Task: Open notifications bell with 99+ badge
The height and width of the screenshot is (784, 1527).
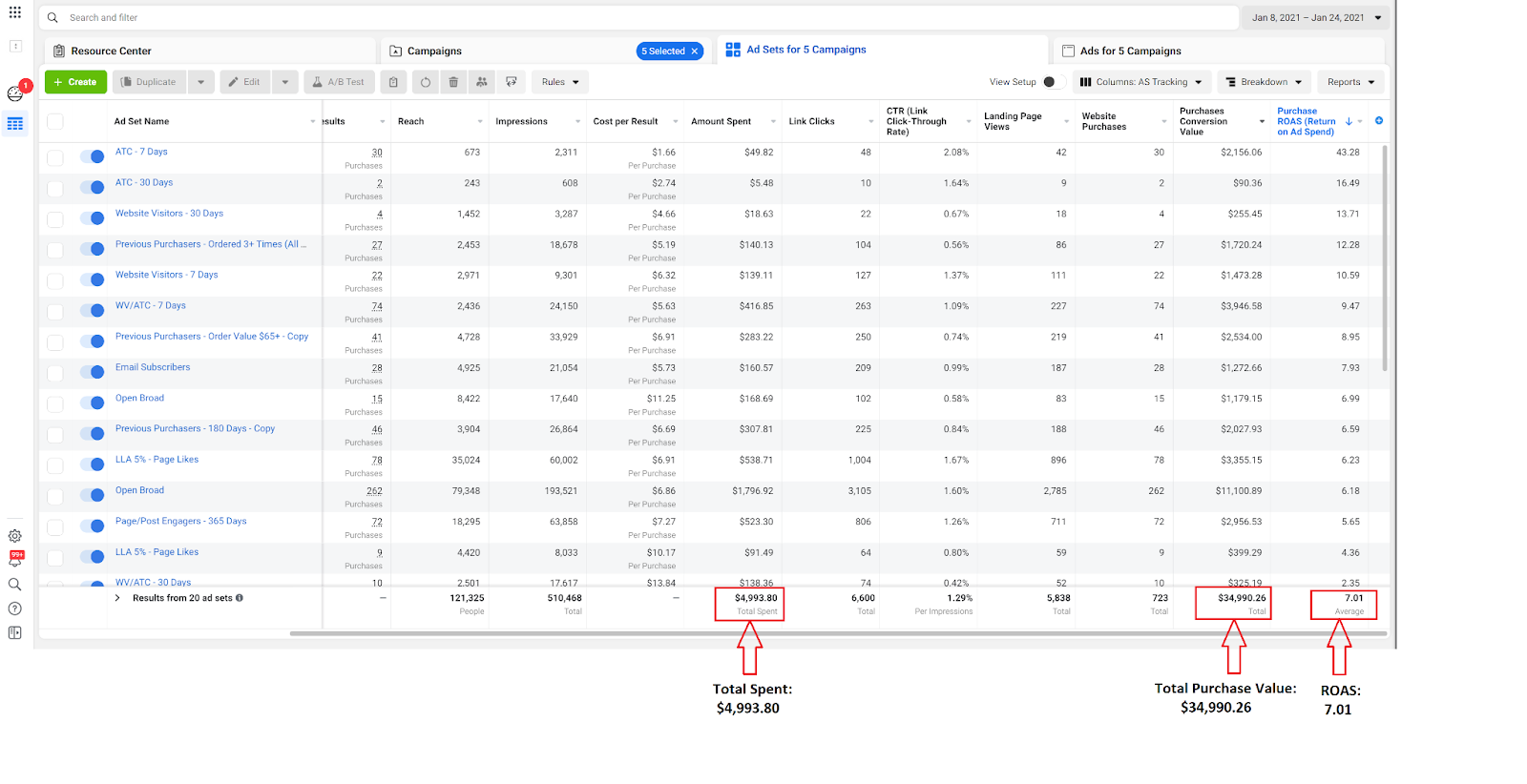Action: click(x=15, y=559)
